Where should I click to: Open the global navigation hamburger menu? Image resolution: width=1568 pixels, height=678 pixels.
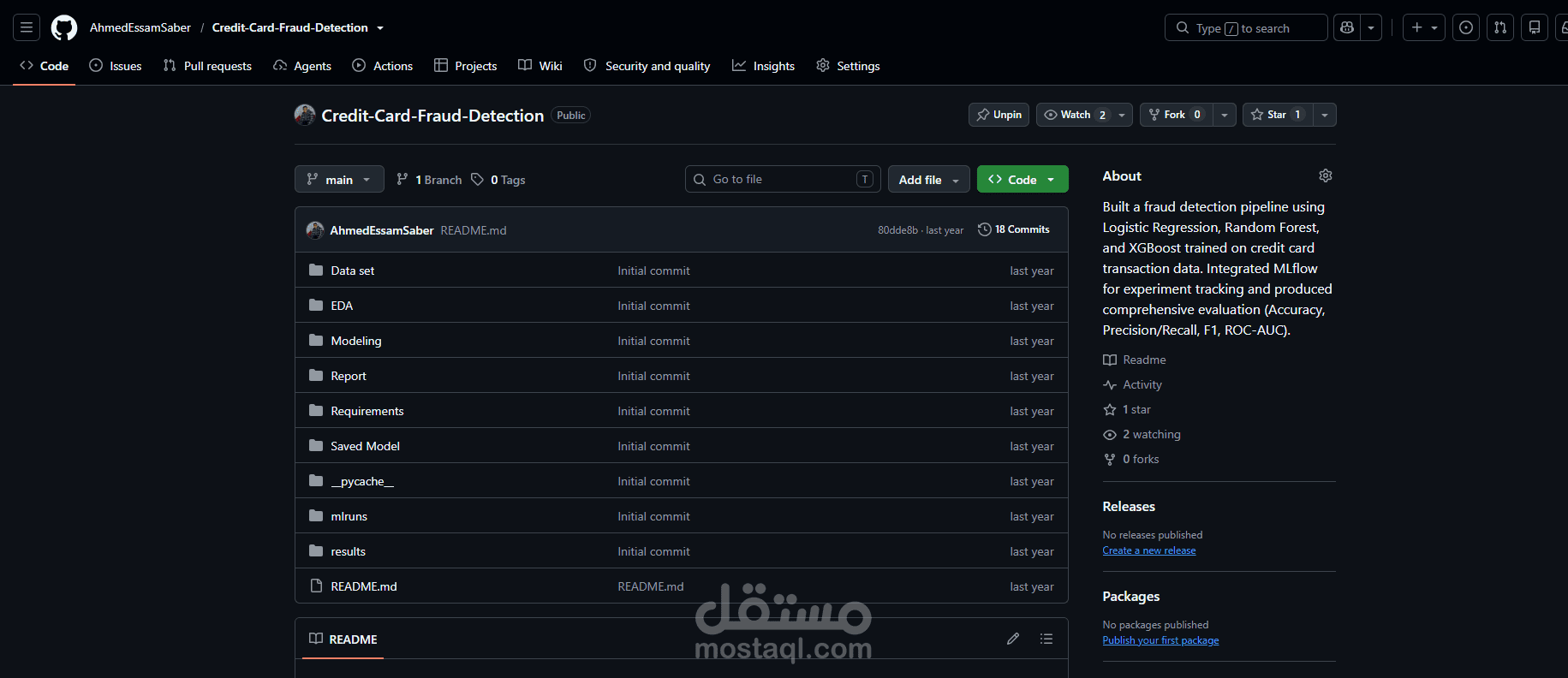27,27
